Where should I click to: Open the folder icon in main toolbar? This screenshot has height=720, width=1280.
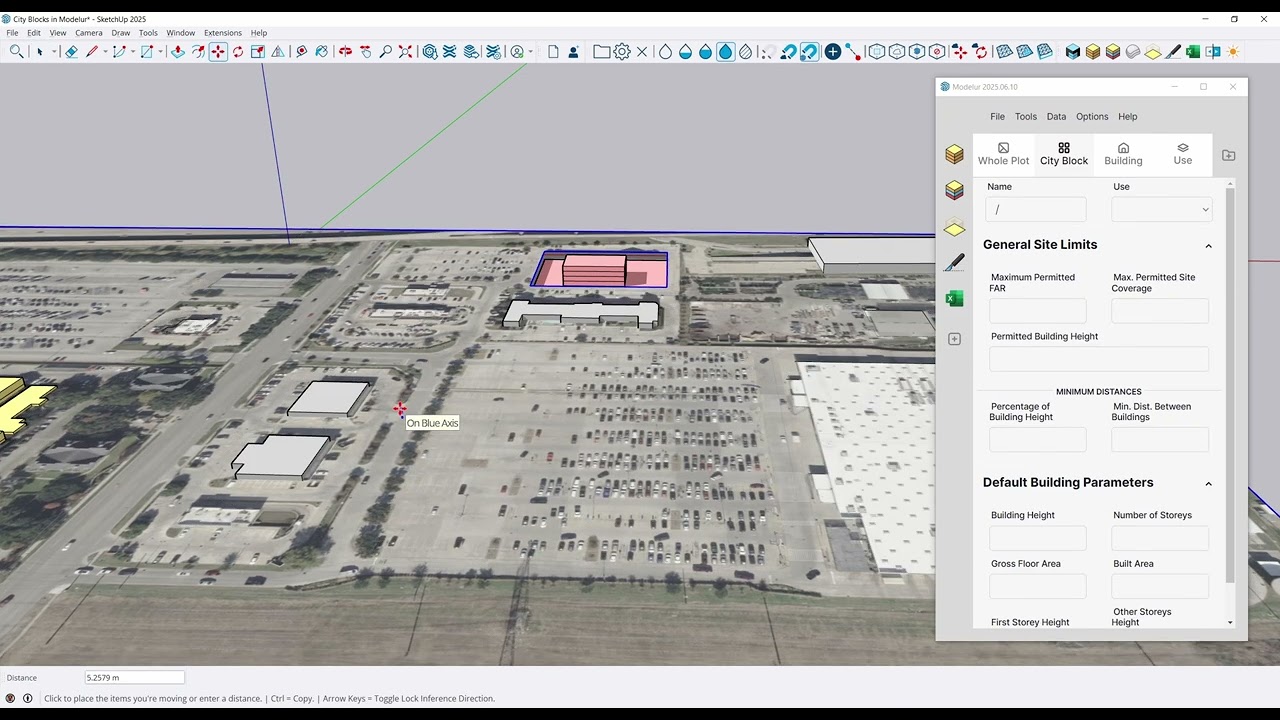click(x=601, y=52)
